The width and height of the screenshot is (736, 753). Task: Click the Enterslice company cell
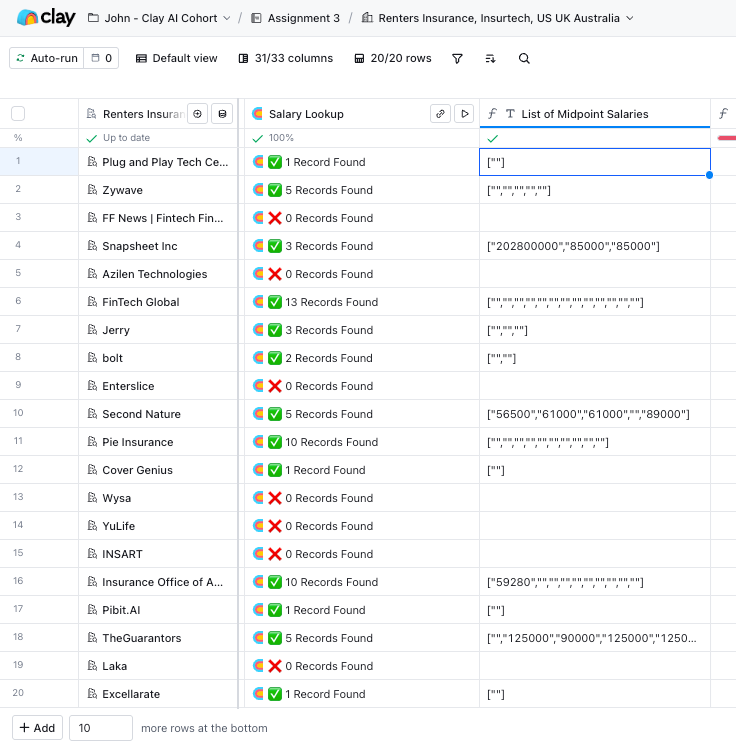[158, 386]
